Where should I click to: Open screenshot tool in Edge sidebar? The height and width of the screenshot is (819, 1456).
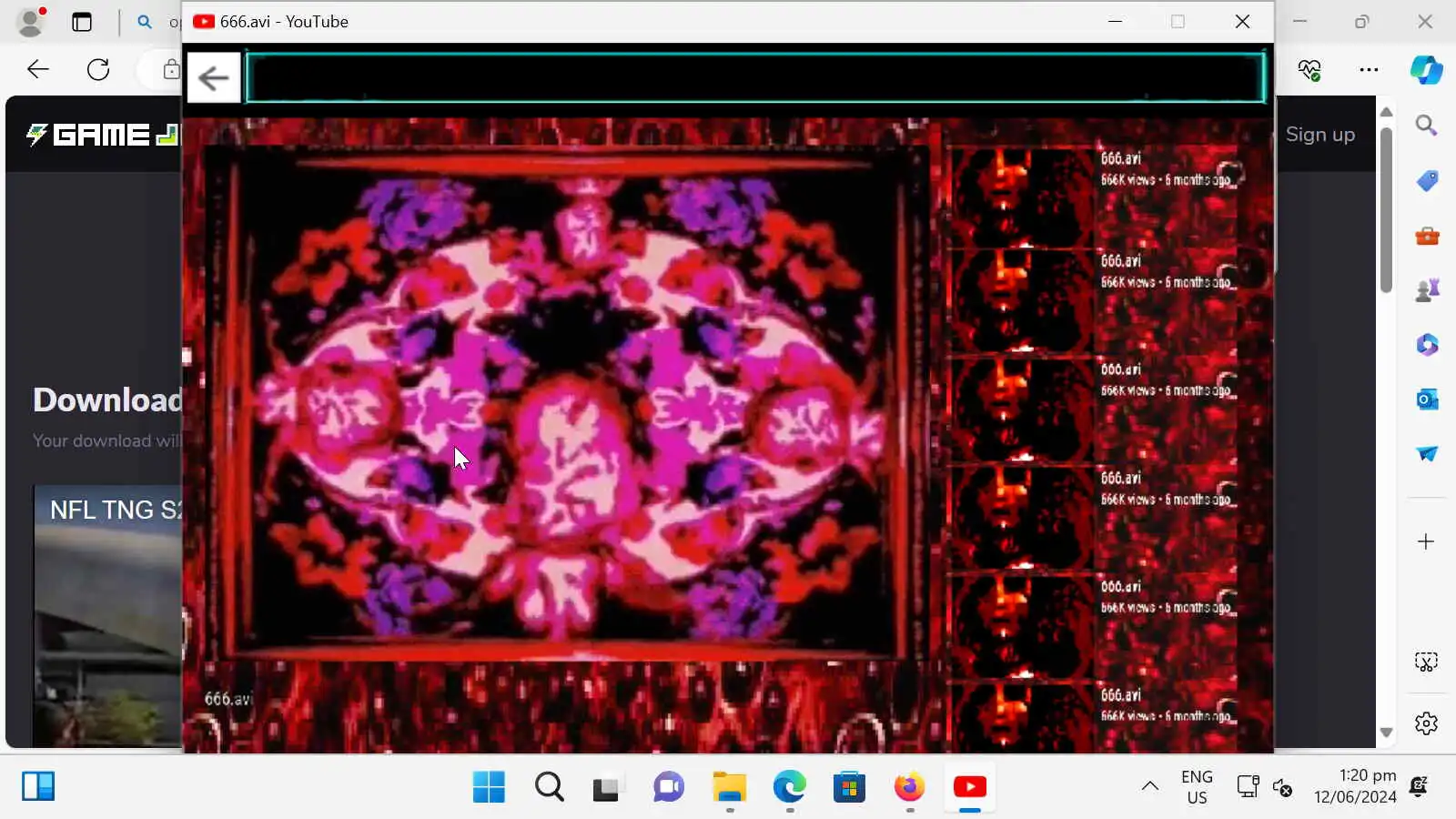[1426, 662]
